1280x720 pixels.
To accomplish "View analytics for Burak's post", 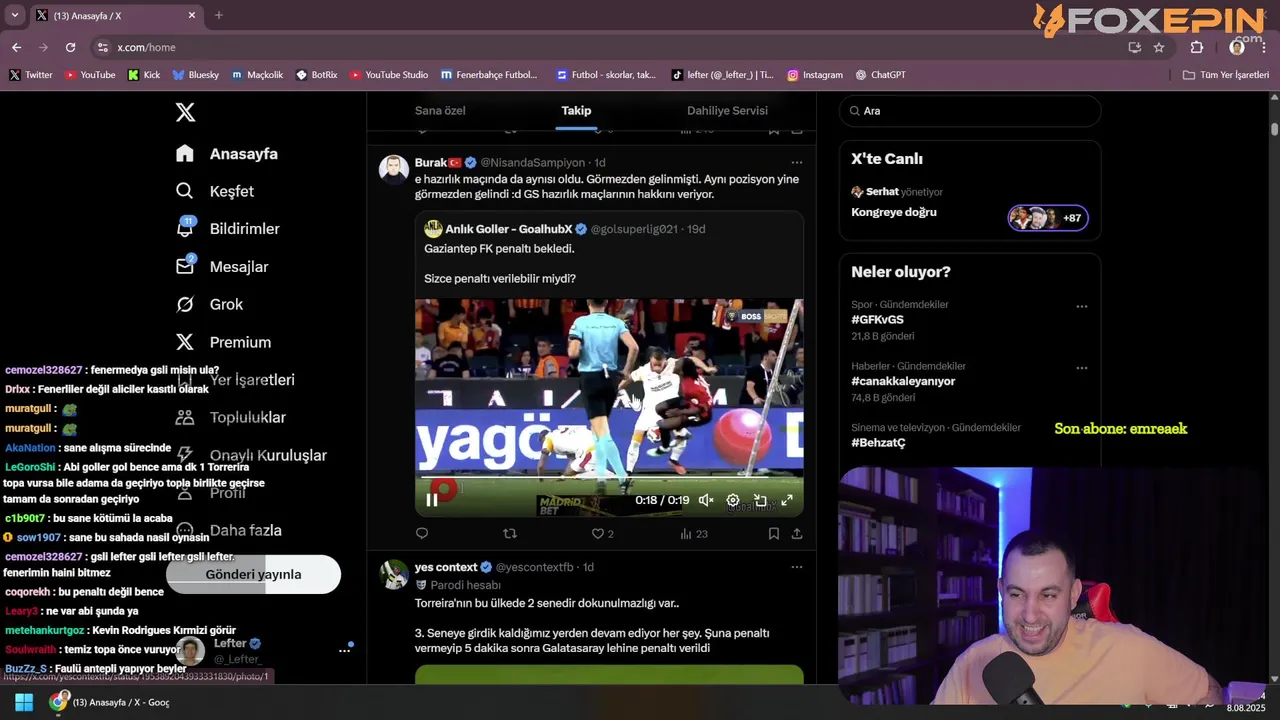I will [x=694, y=534].
